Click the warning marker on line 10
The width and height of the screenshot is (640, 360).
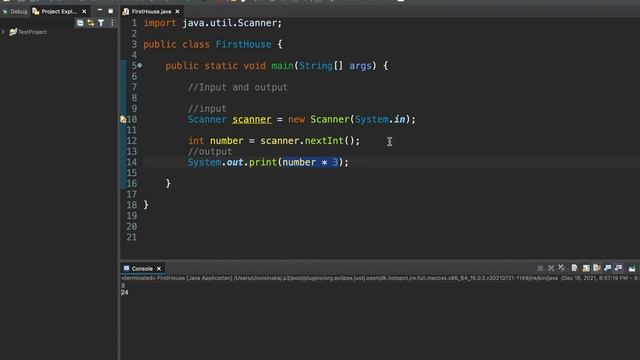pyautogui.click(x=123, y=119)
